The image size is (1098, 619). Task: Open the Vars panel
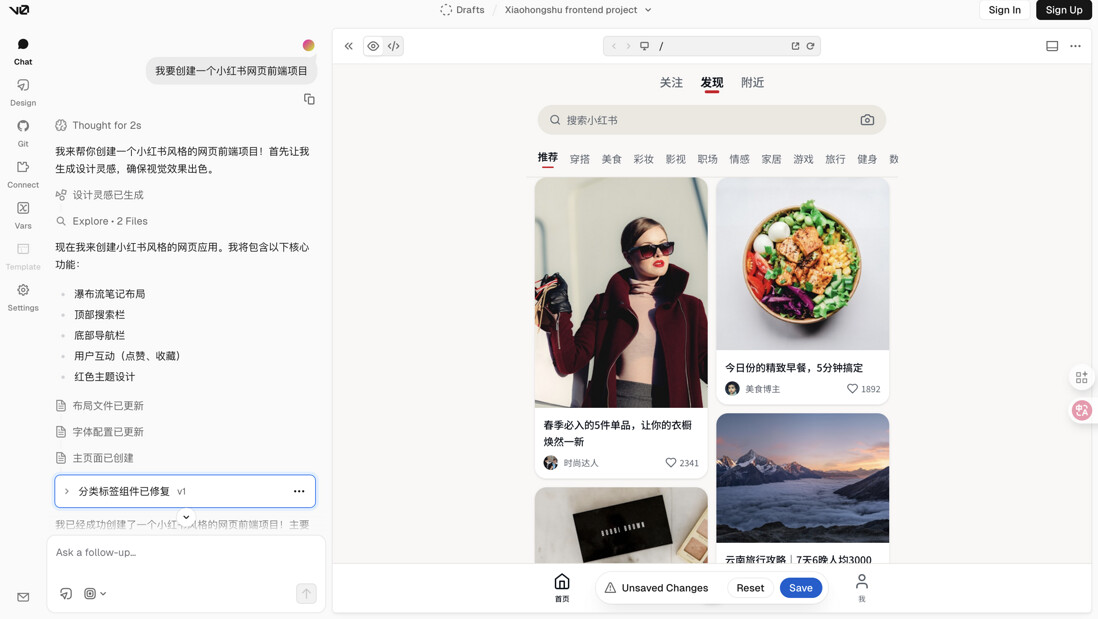tap(23, 215)
